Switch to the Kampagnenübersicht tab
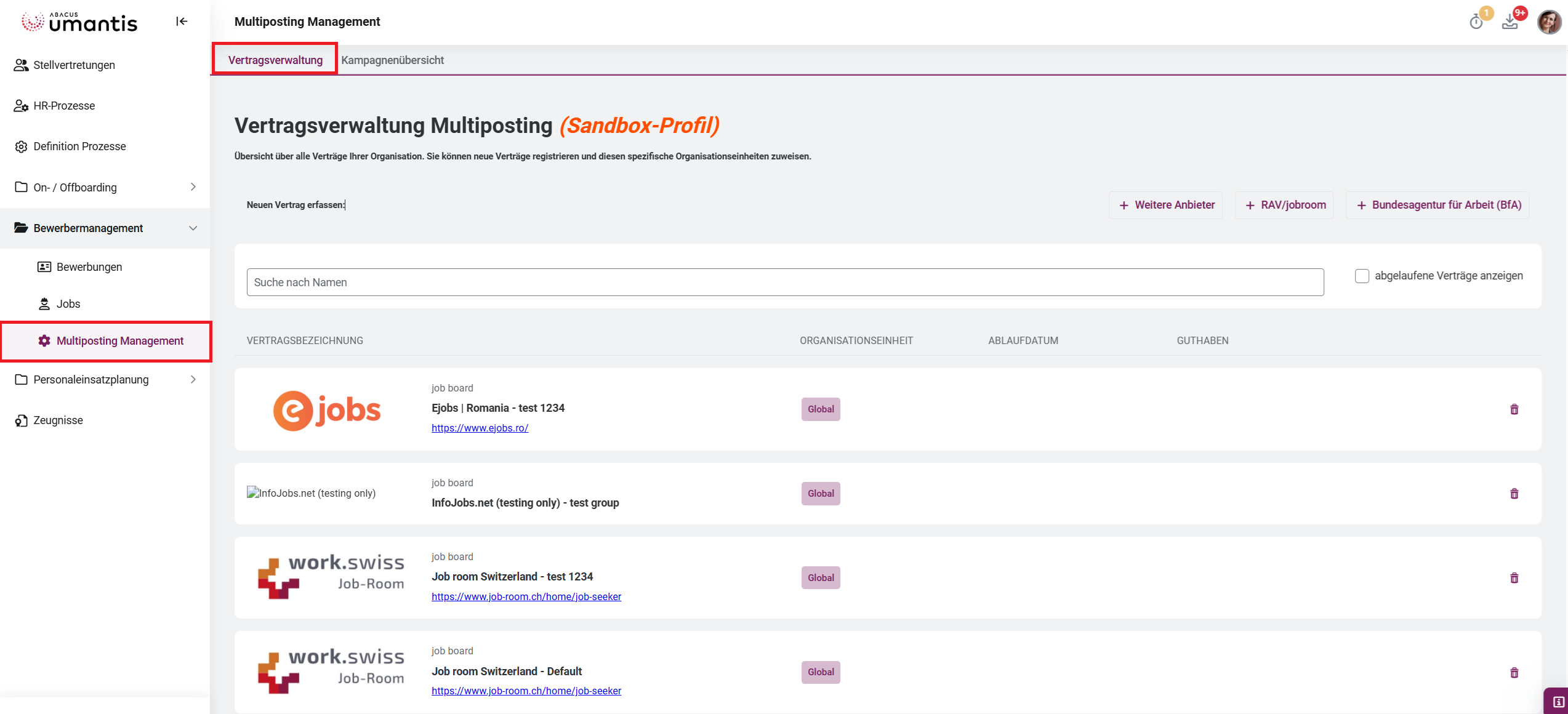This screenshot has height=714, width=1568. point(392,60)
